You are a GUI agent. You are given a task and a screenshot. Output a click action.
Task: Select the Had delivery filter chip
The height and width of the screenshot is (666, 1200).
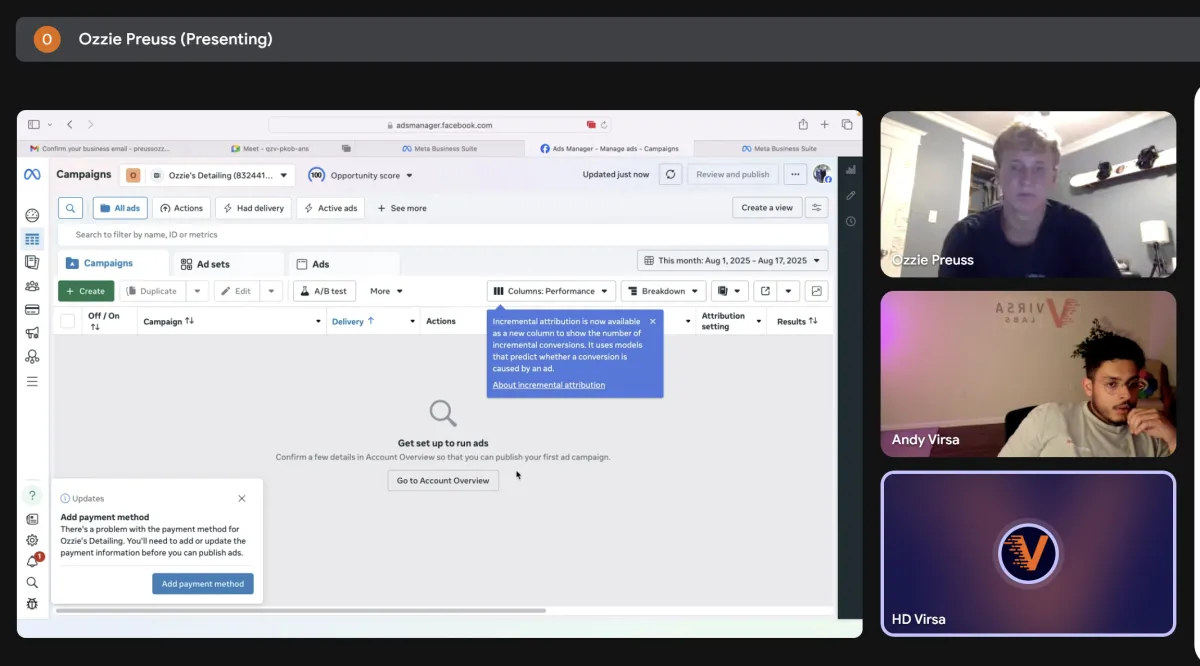[253, 208]
